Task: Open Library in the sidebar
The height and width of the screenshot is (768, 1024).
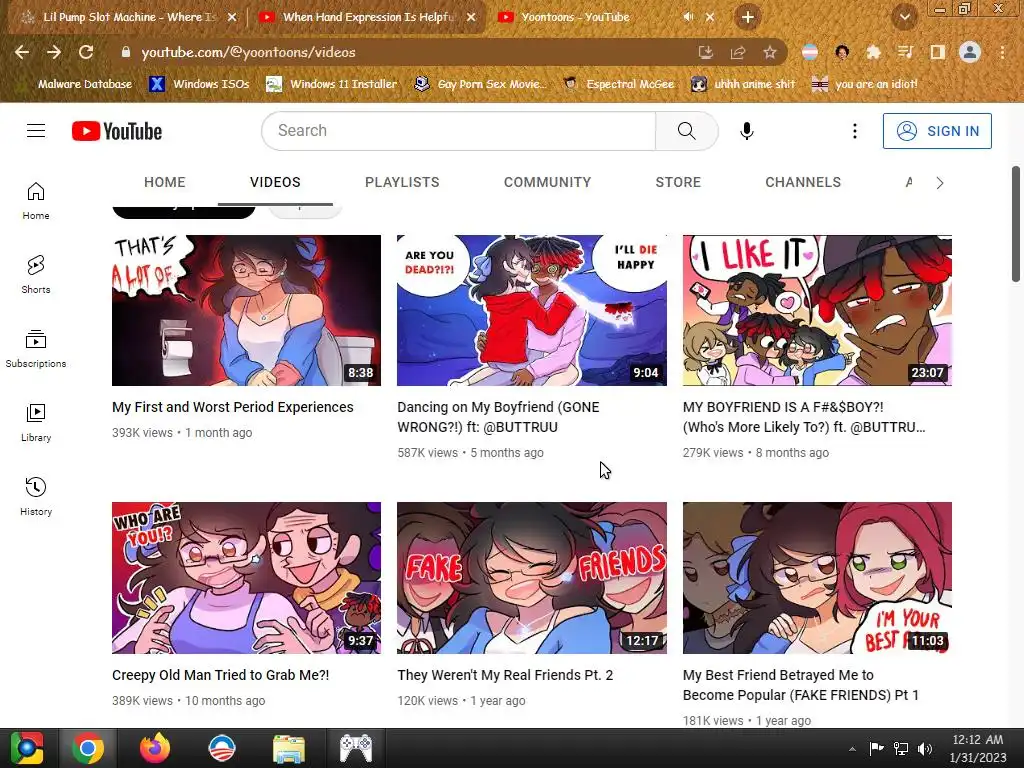Action: point(36,423)
